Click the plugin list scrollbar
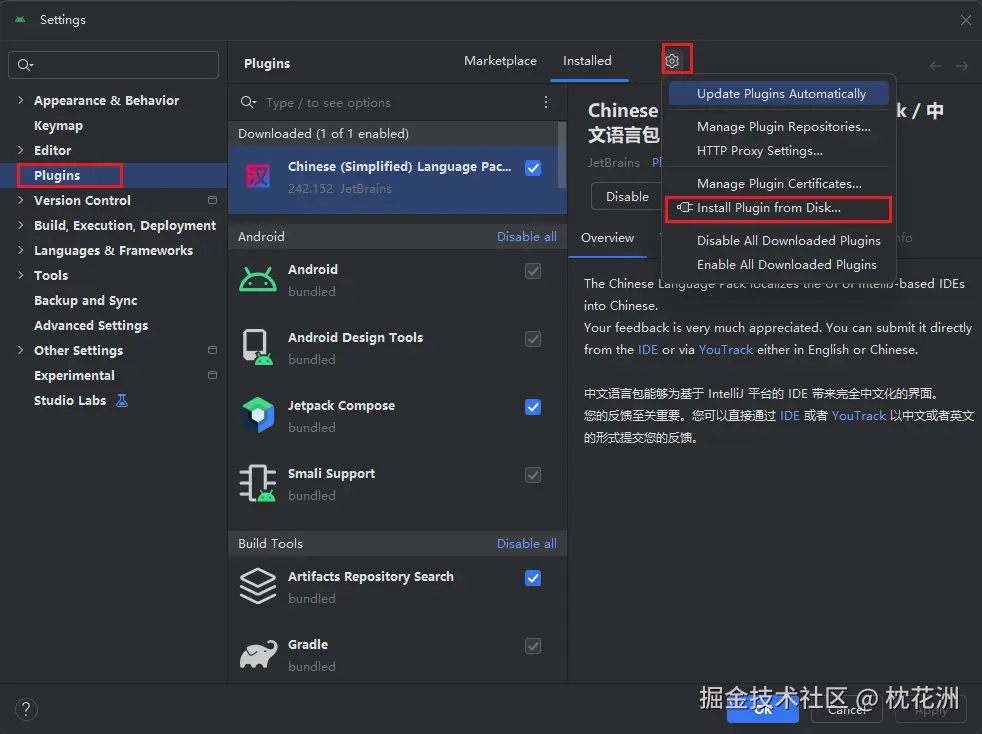982x734 pixels. coord(562,155)
